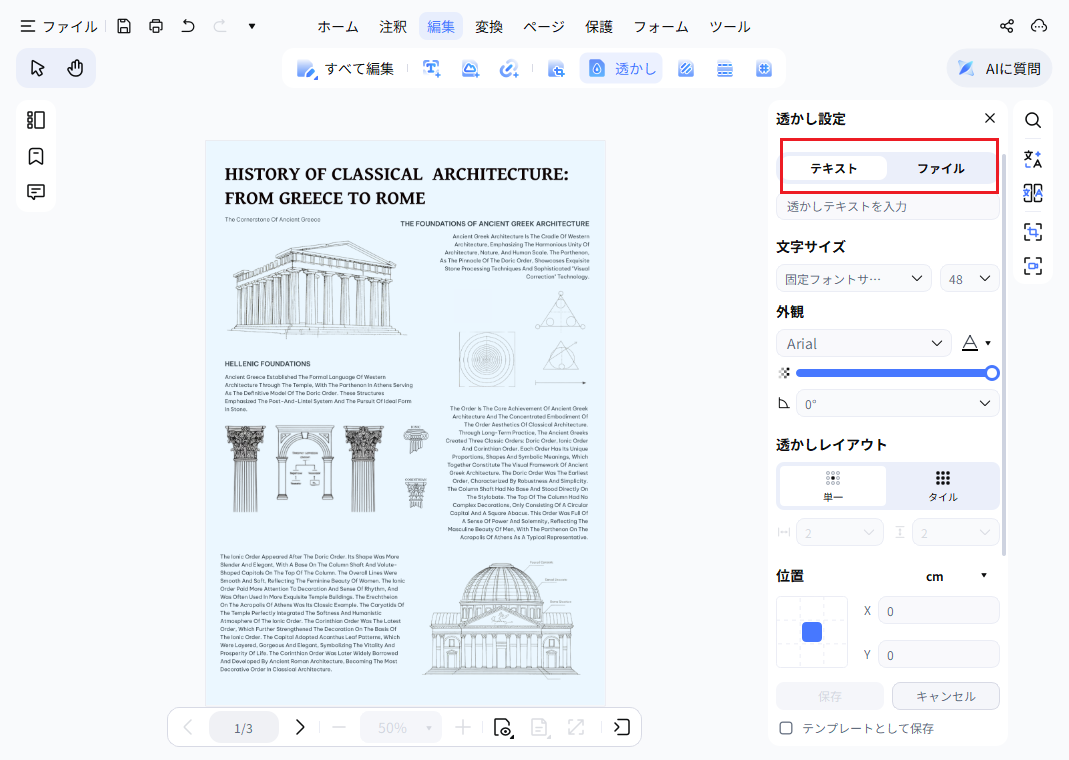Click the print icon
1069x760 pixels.
156,27
